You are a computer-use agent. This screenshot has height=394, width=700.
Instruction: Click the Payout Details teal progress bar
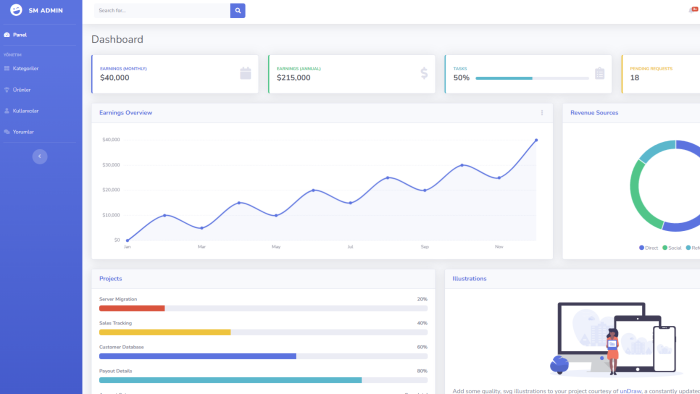230,380
